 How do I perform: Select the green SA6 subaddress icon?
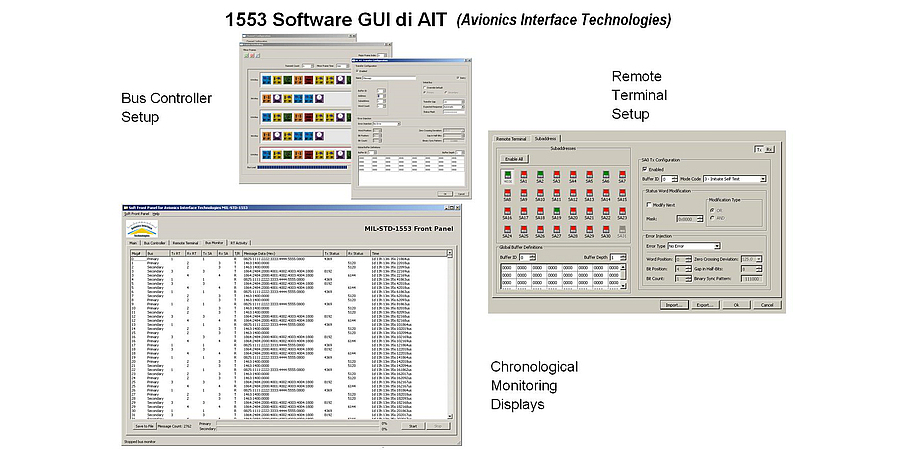tap(606, 176)
